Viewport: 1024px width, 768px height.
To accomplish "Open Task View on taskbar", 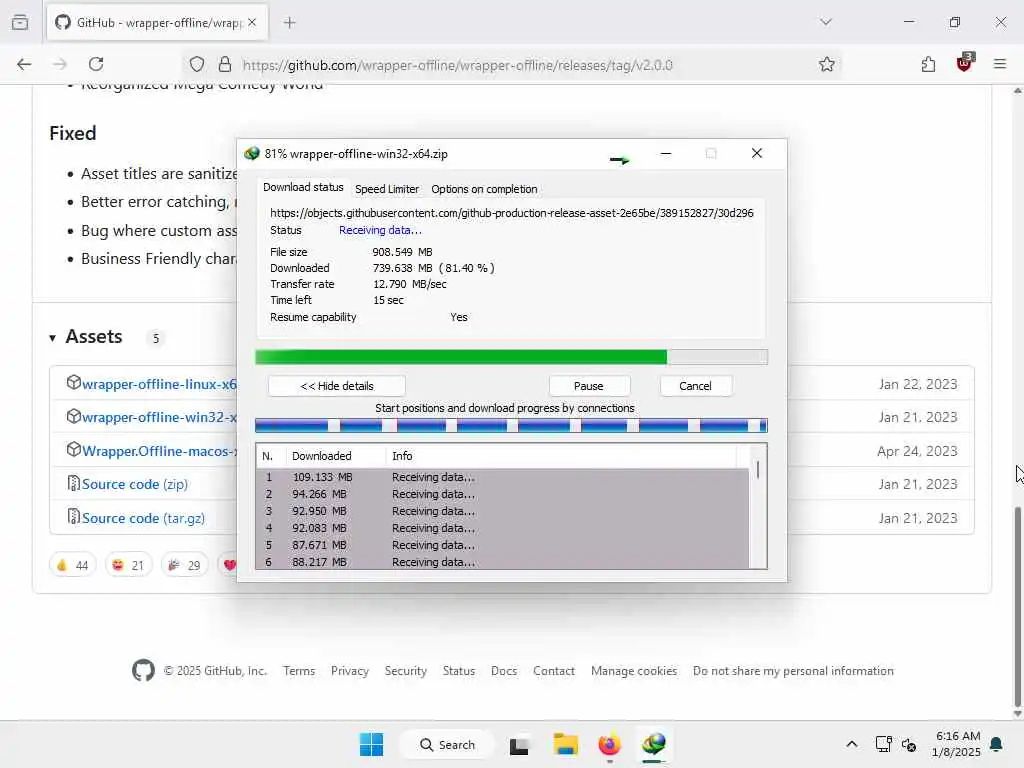I will [519, 745].
